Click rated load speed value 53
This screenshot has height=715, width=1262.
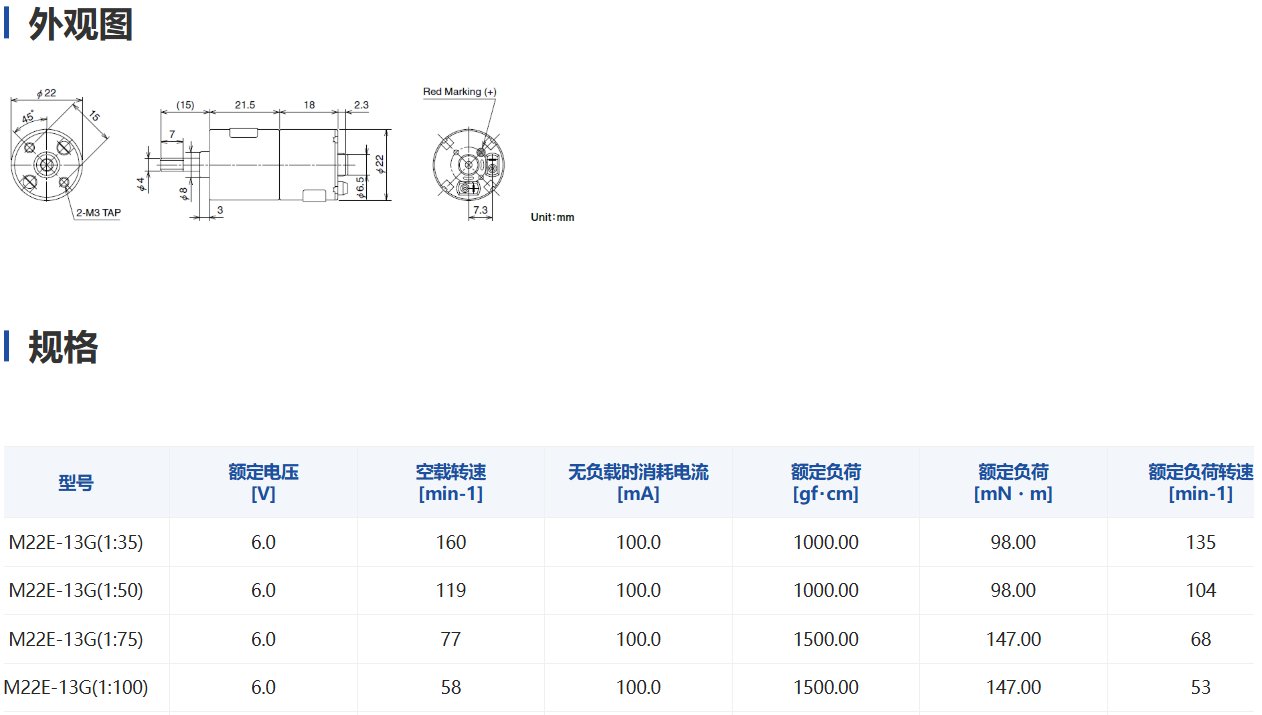[1201, 687]
